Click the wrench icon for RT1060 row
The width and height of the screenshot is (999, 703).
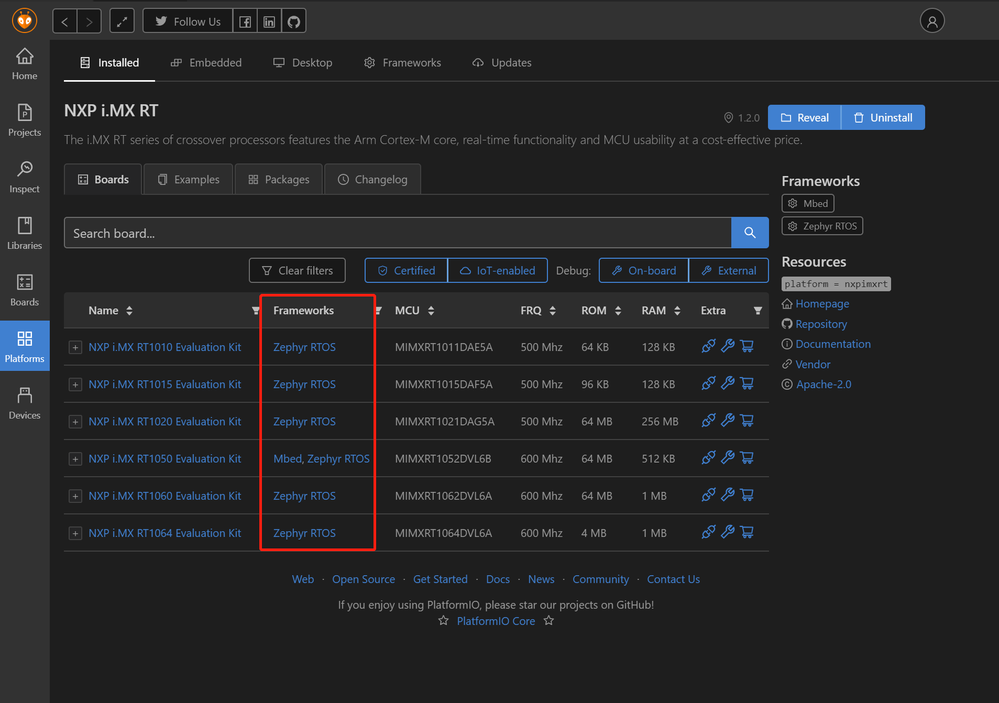click(728, 495)
